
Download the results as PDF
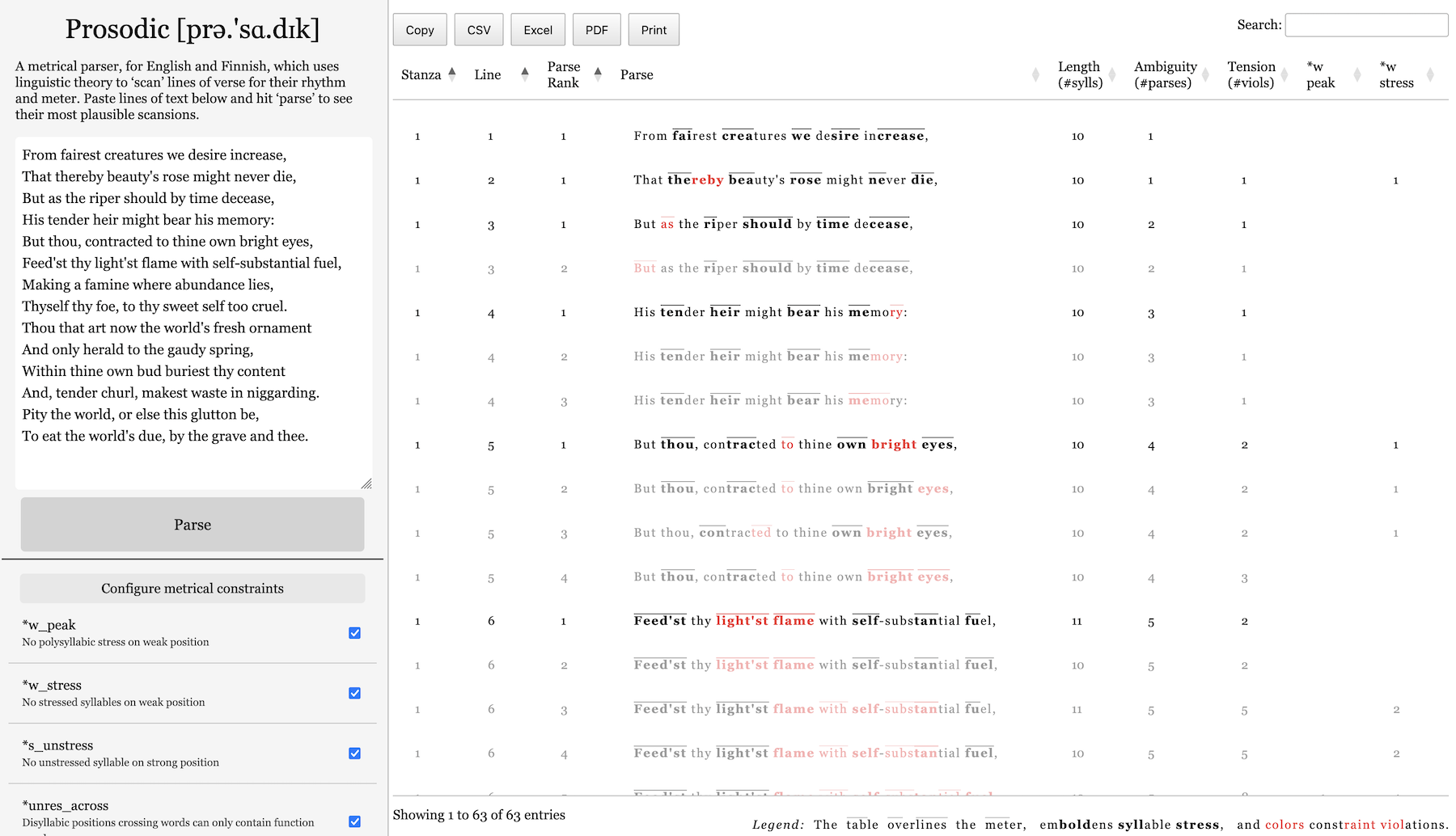(596, 29)
